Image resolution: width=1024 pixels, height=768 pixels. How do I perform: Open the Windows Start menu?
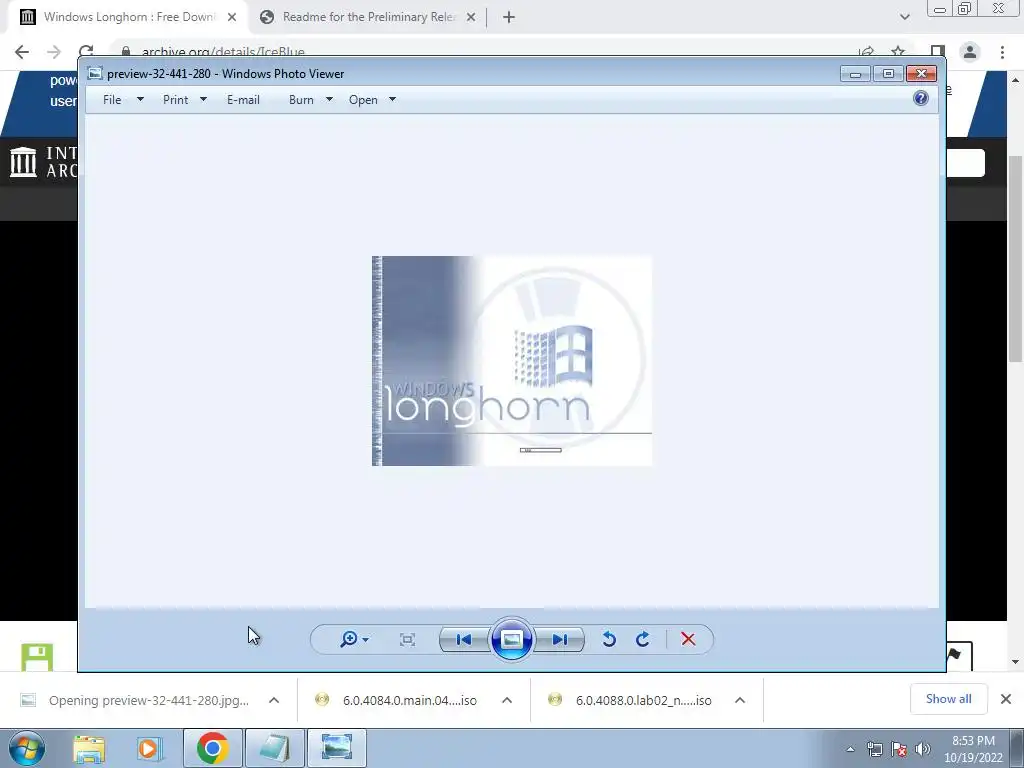coord(27,748)
